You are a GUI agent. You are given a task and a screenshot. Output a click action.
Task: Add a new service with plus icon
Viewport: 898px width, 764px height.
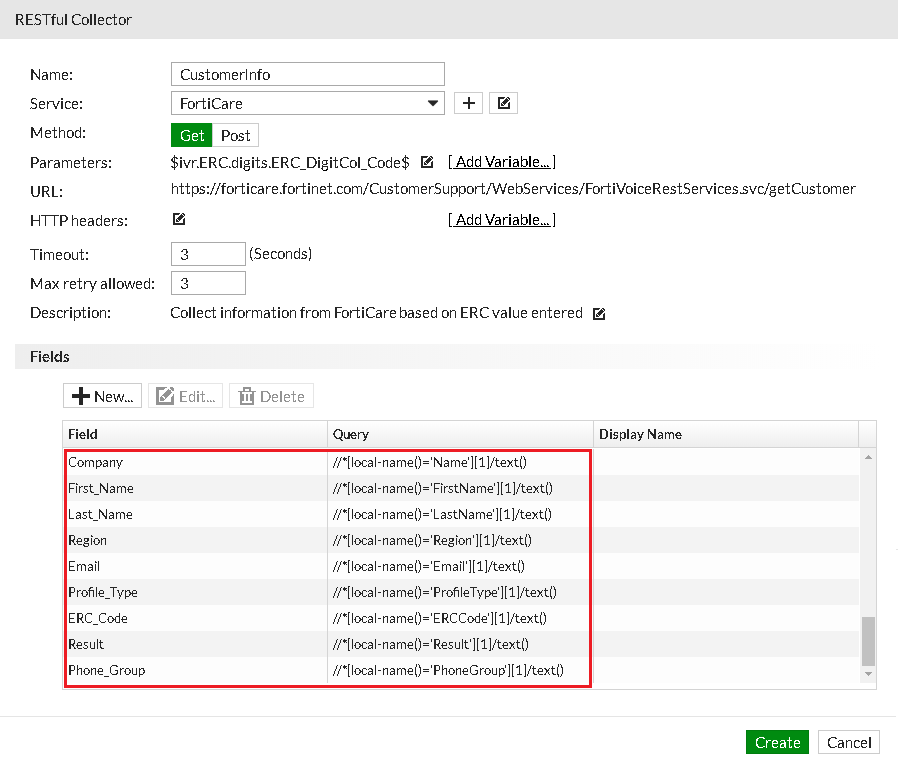(x=468, y=103)
